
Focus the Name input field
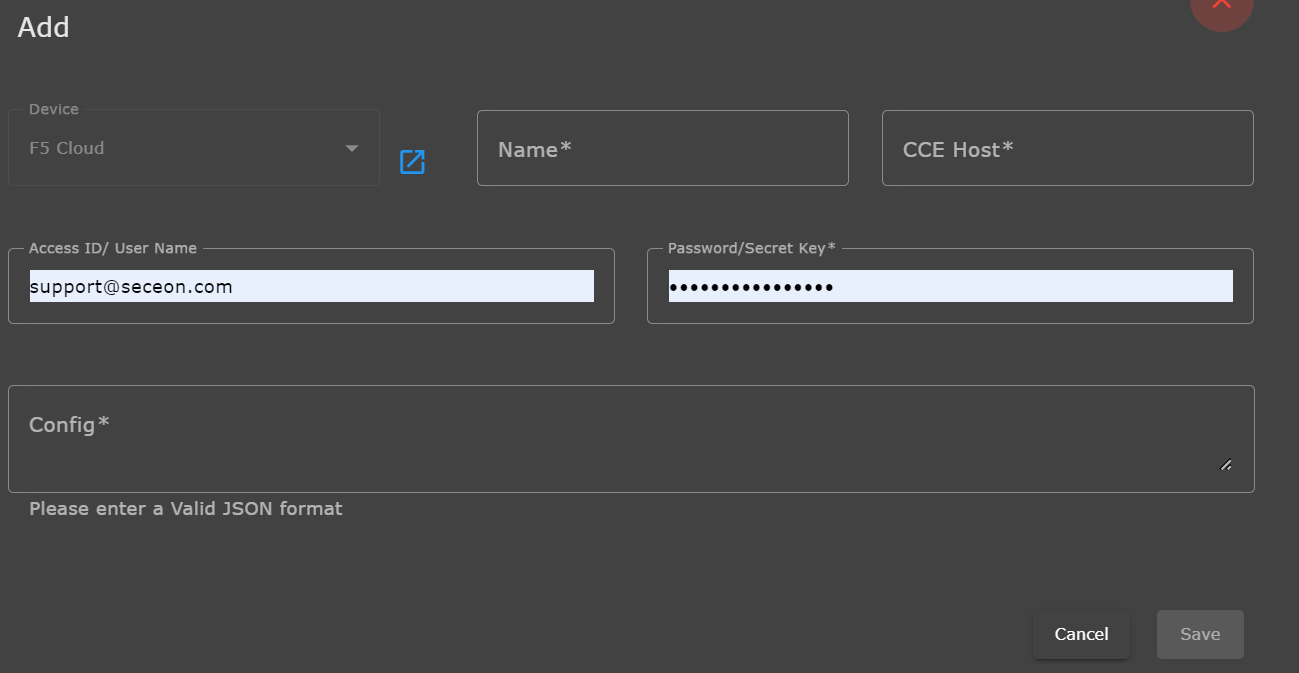(662, 149)
